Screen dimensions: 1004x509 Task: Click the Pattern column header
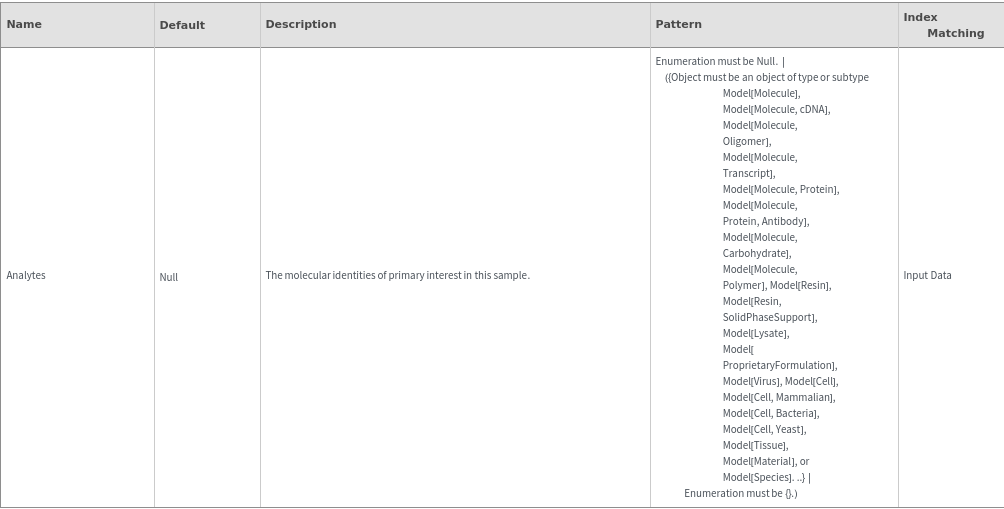tap(679, 24)
